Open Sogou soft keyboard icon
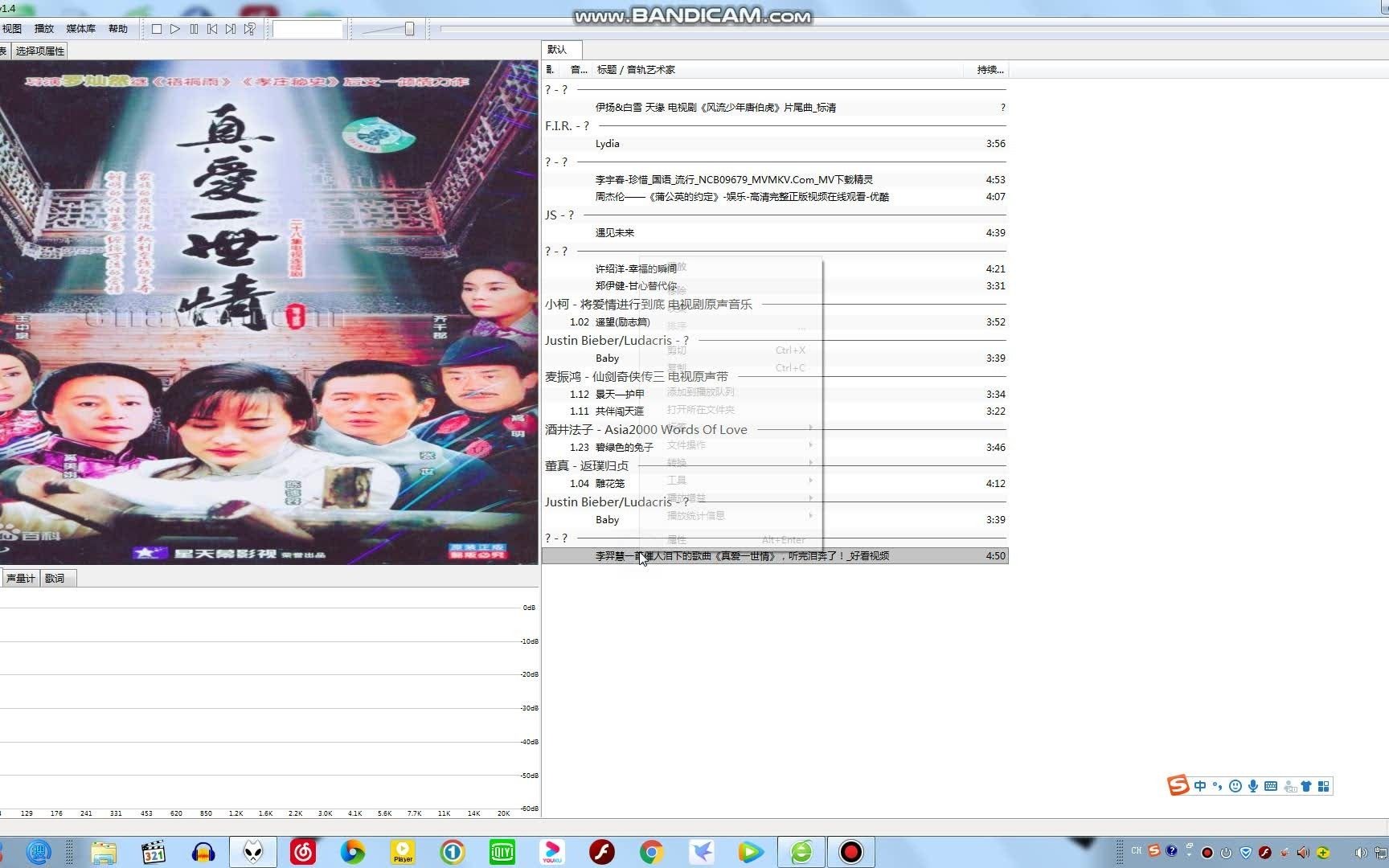The width and height of the screenshot is (1389, 868). click(x=1271, y=786)
